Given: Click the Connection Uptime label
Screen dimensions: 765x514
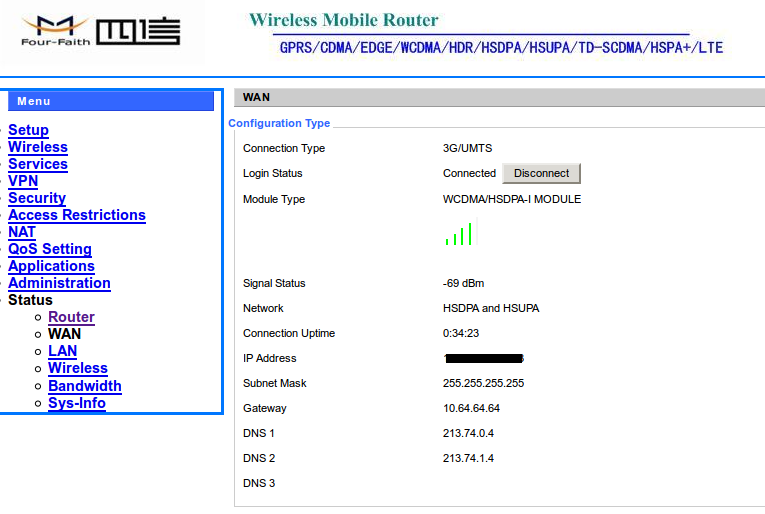Looking at the screenshot, I should click(x=289, y=333).
